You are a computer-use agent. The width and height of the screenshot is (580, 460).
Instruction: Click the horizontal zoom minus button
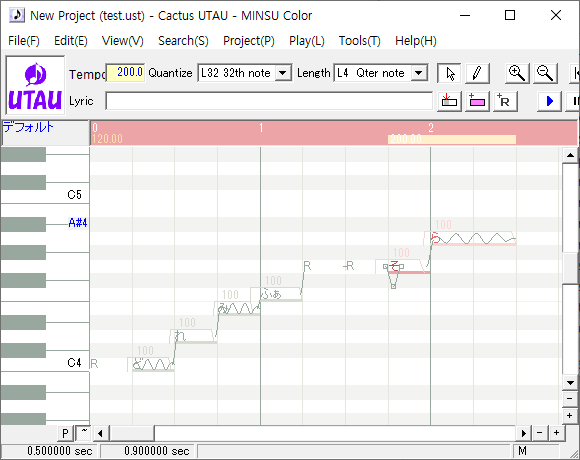540,433
